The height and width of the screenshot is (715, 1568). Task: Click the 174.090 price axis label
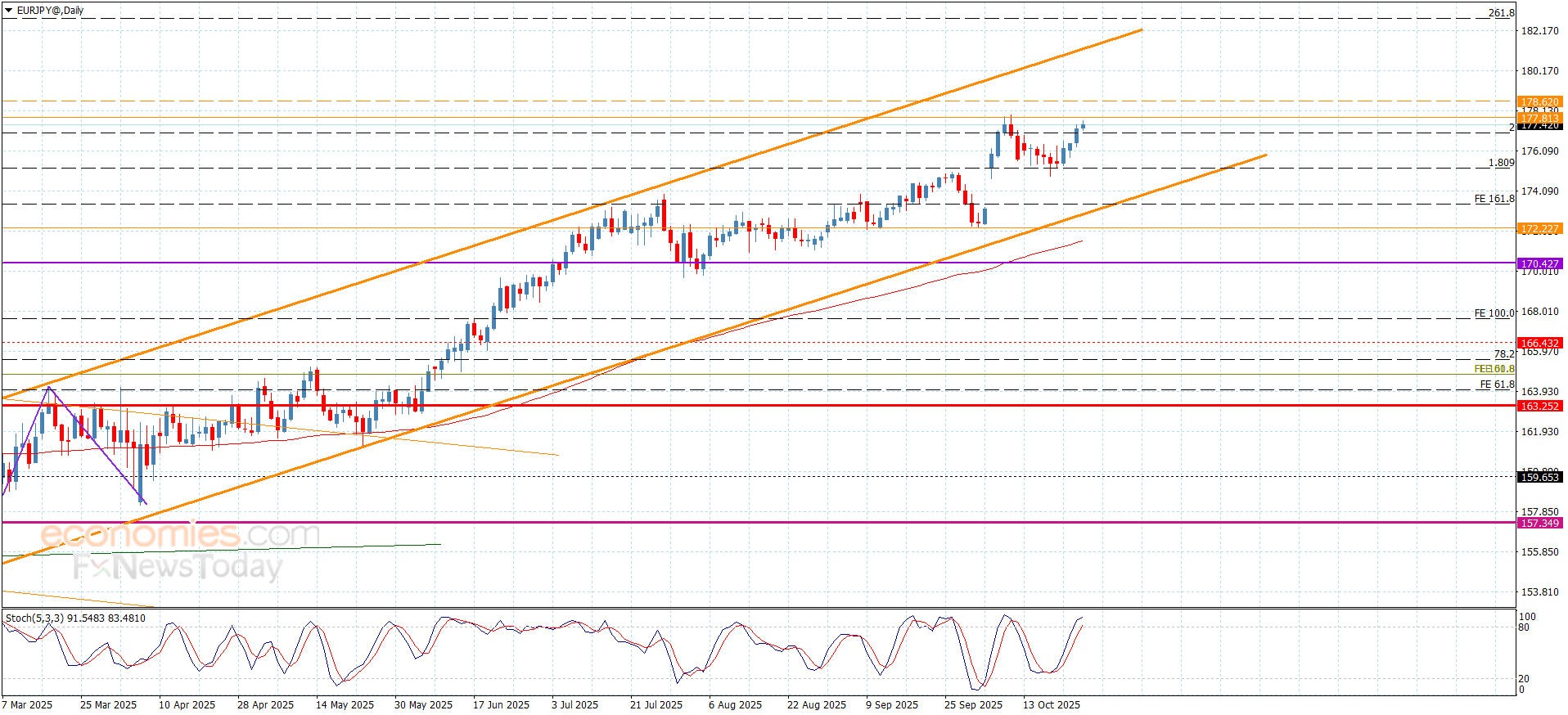coord(1539,191)
